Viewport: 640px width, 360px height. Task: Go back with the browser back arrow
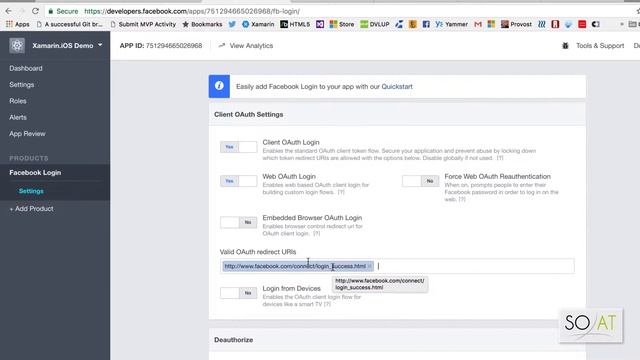point(8,11)
